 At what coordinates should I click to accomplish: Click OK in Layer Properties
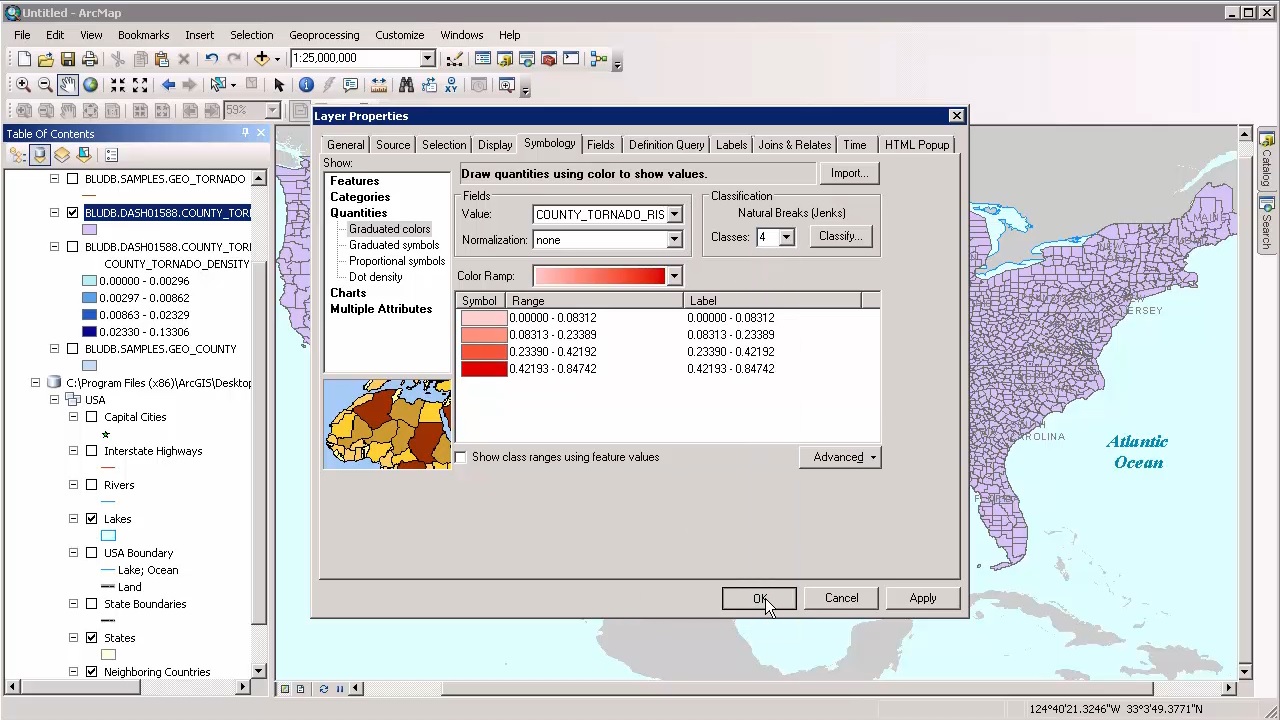click(x=759, y=598)
